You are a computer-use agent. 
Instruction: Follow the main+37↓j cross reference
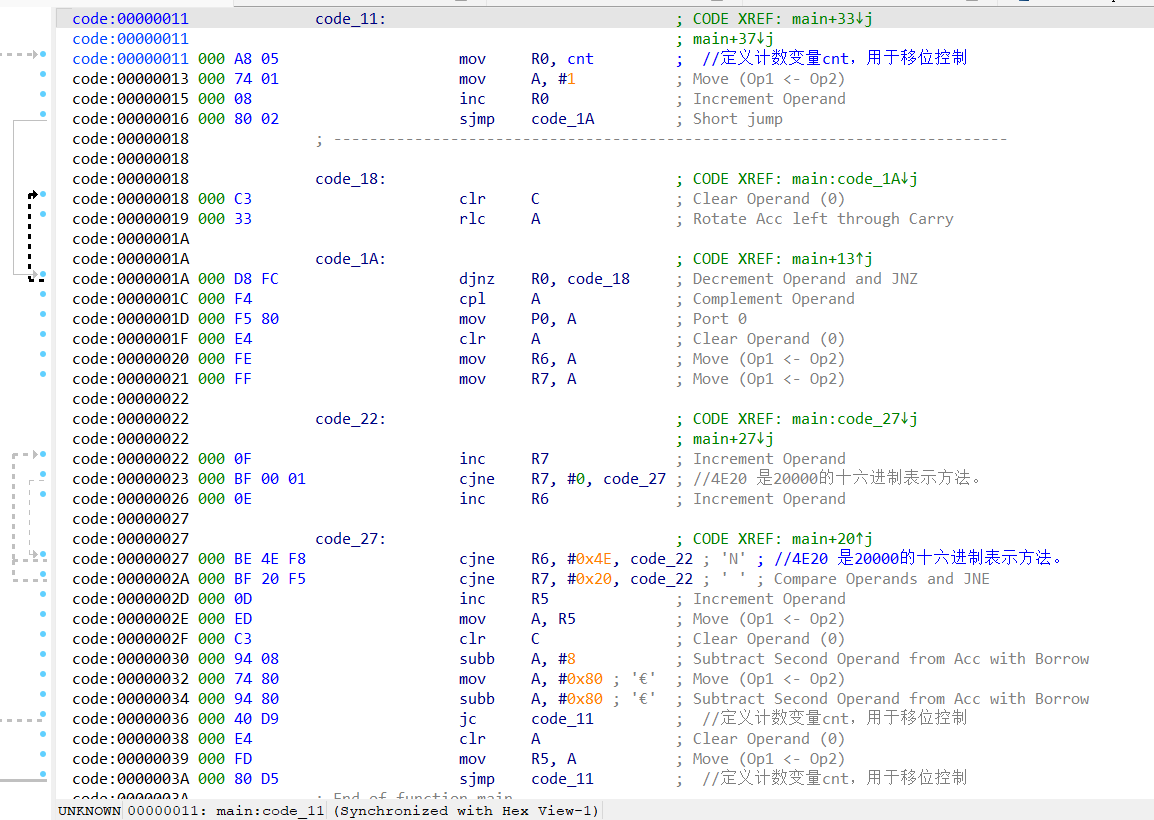click(733, 39)
